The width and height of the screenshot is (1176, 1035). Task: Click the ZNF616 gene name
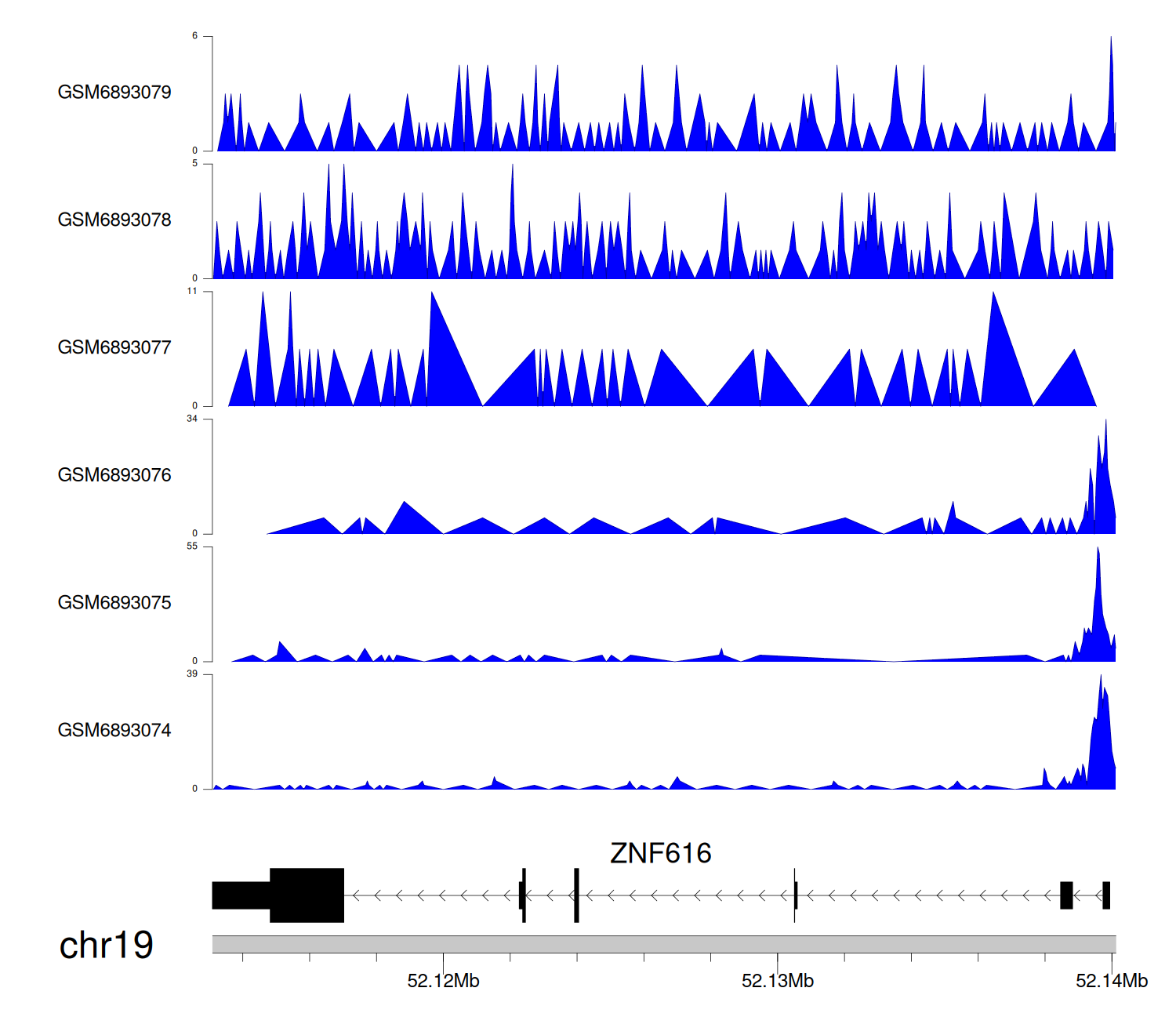pyautogui.click(x=660, y=853)
